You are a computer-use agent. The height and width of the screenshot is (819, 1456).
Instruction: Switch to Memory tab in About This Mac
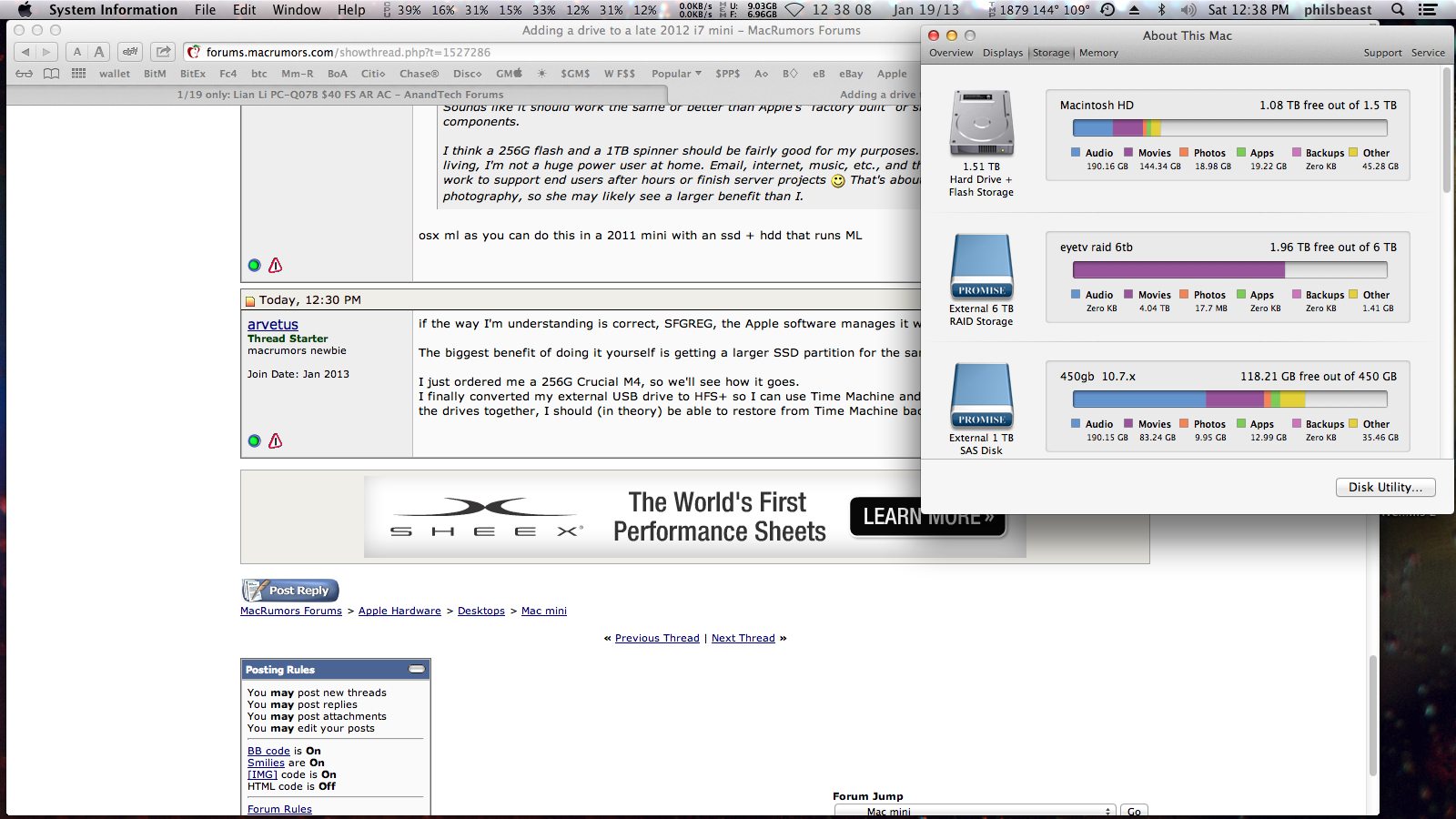click(1098, 53)
